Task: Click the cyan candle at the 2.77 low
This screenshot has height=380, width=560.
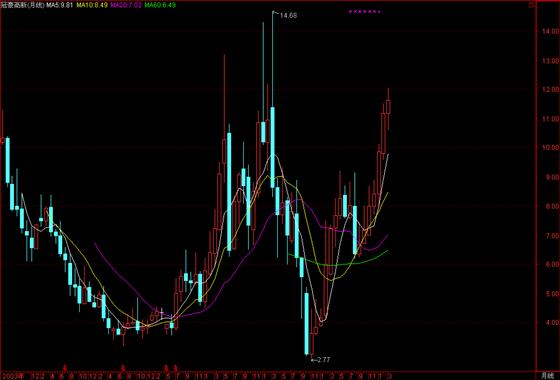Action: [306, 324]
